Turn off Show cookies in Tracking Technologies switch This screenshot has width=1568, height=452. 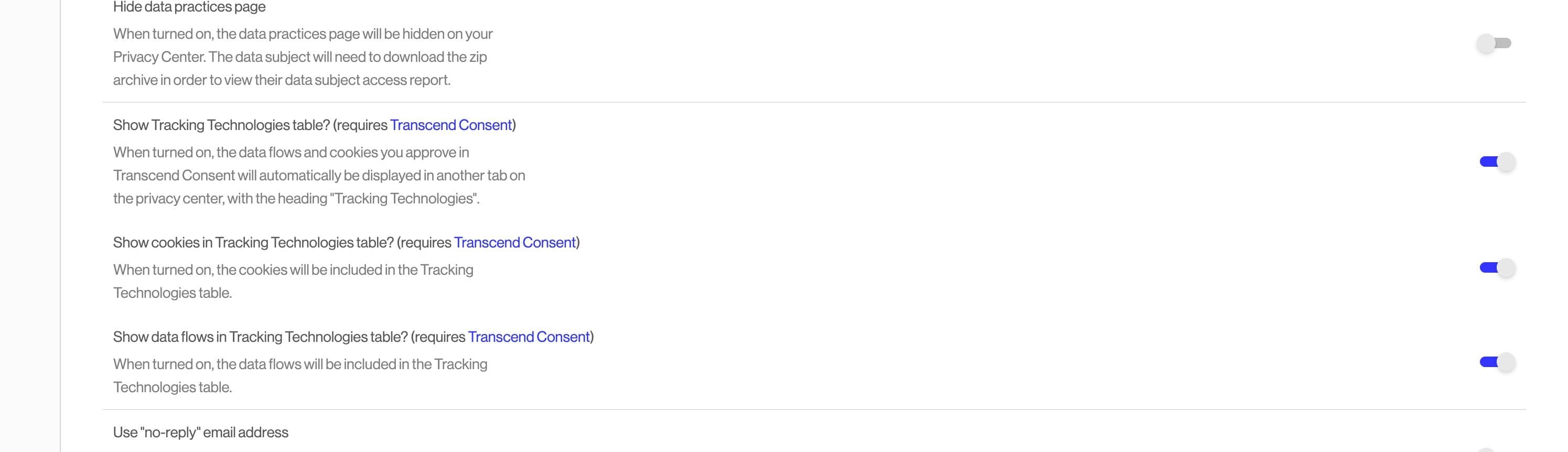point(1497,267)
